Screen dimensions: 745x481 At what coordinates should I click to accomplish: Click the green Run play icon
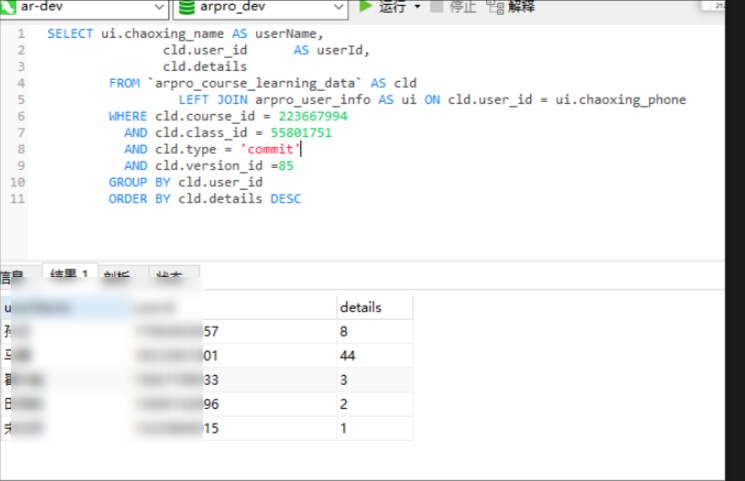coord(365,6)
